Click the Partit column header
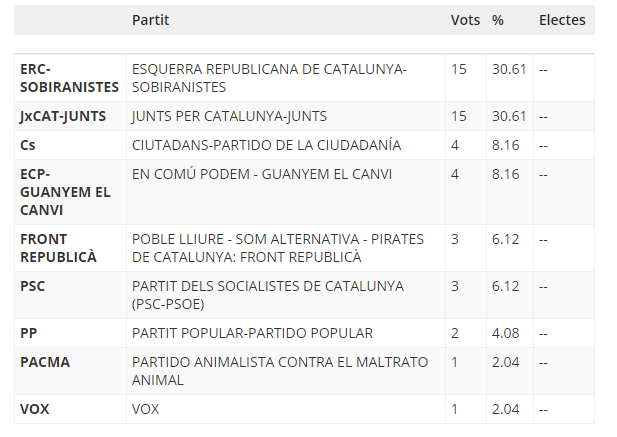 [150, 20]
